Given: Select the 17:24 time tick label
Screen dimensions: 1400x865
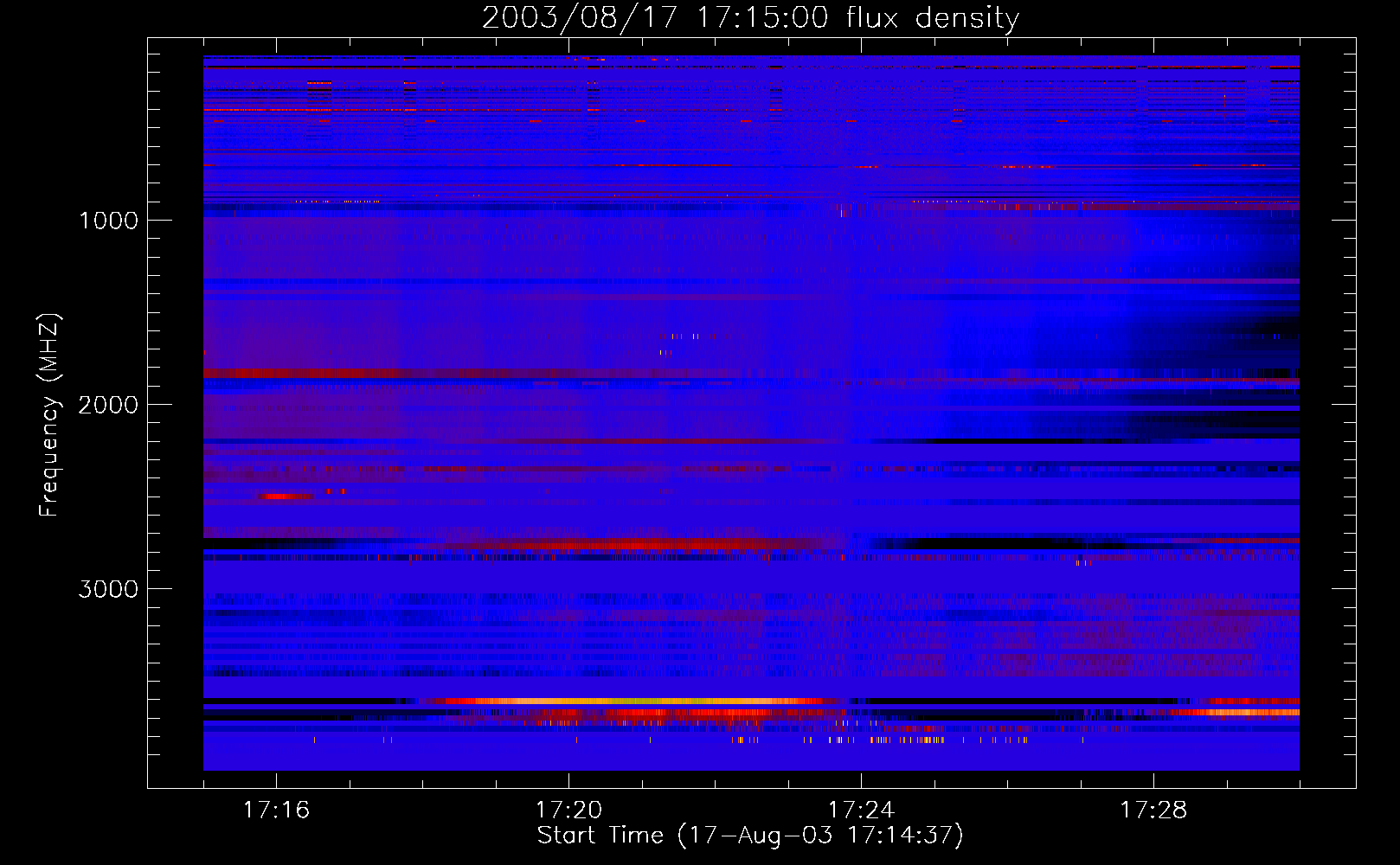Looking at the screenshot, I should pyautogui.click(x=861, y=811).
